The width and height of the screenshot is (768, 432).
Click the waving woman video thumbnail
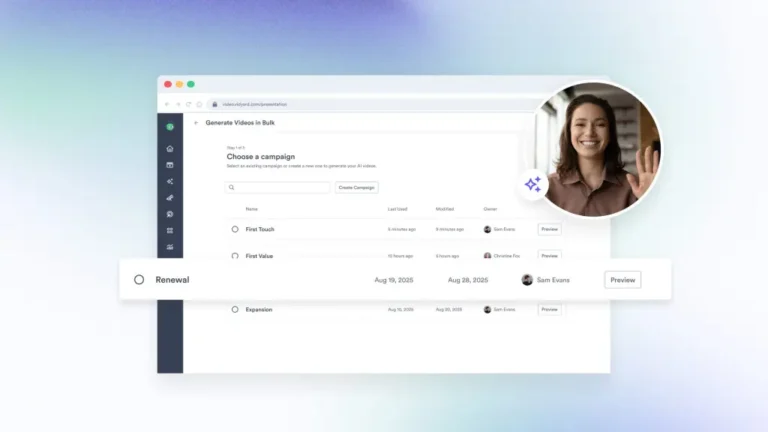[598, 148]
